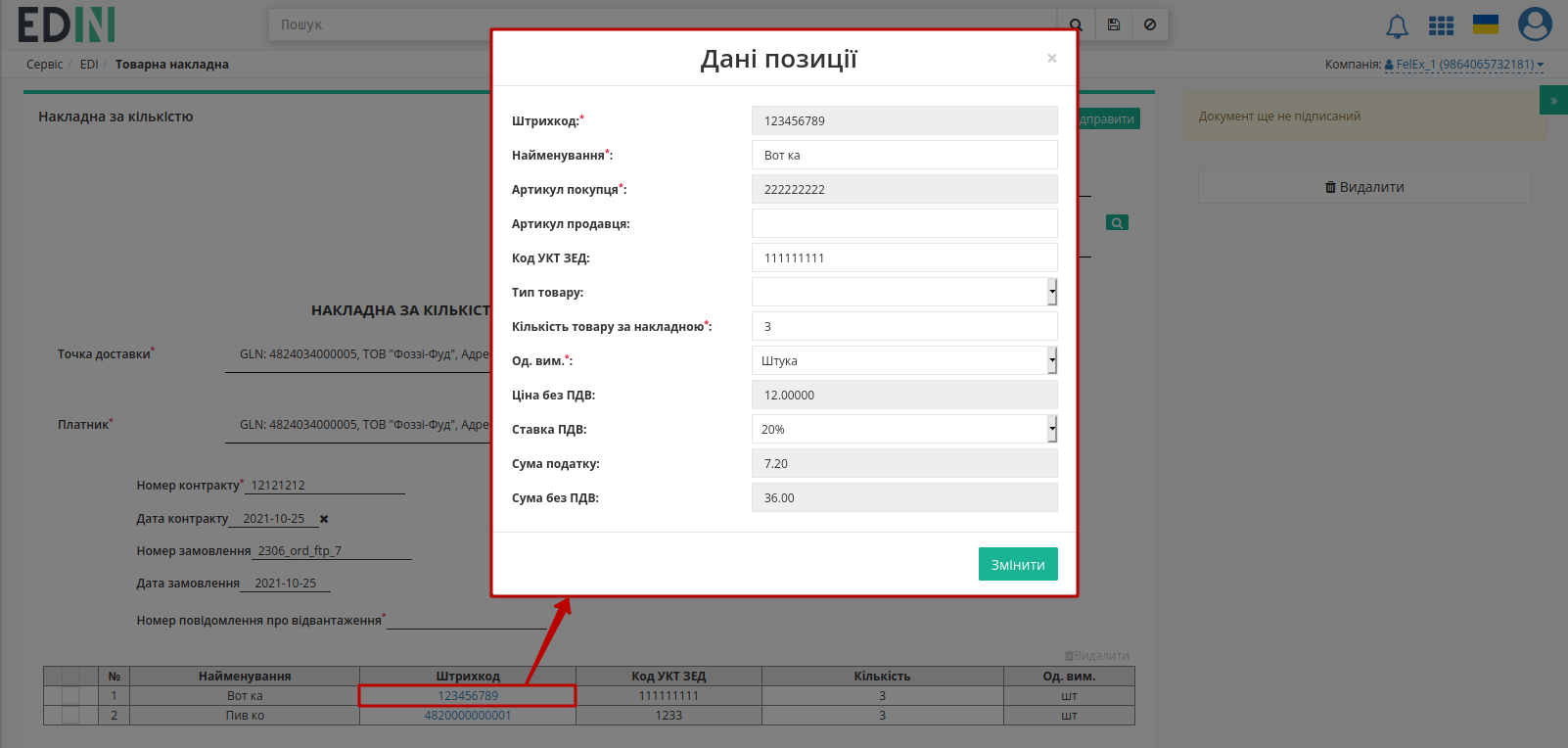Open the apps grid icon
Image resolution: width=1568 pixels, height=748 pixels.
1441,25
